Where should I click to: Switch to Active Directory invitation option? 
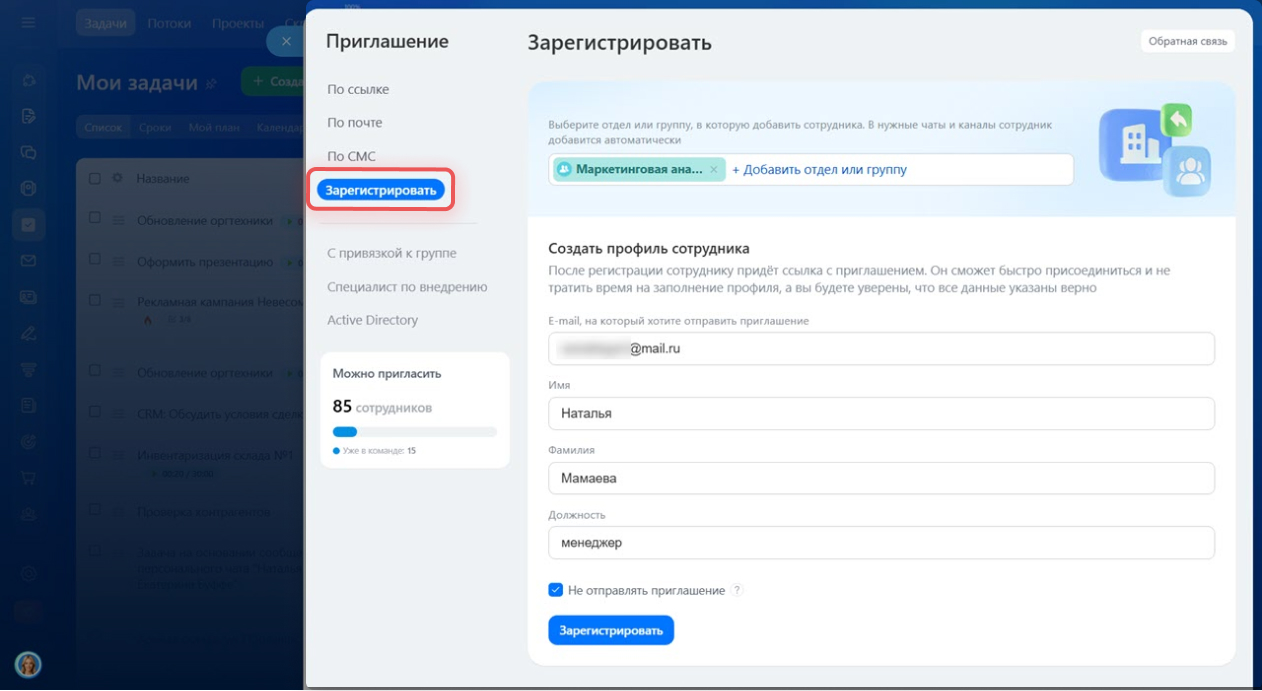click(372, 320)
